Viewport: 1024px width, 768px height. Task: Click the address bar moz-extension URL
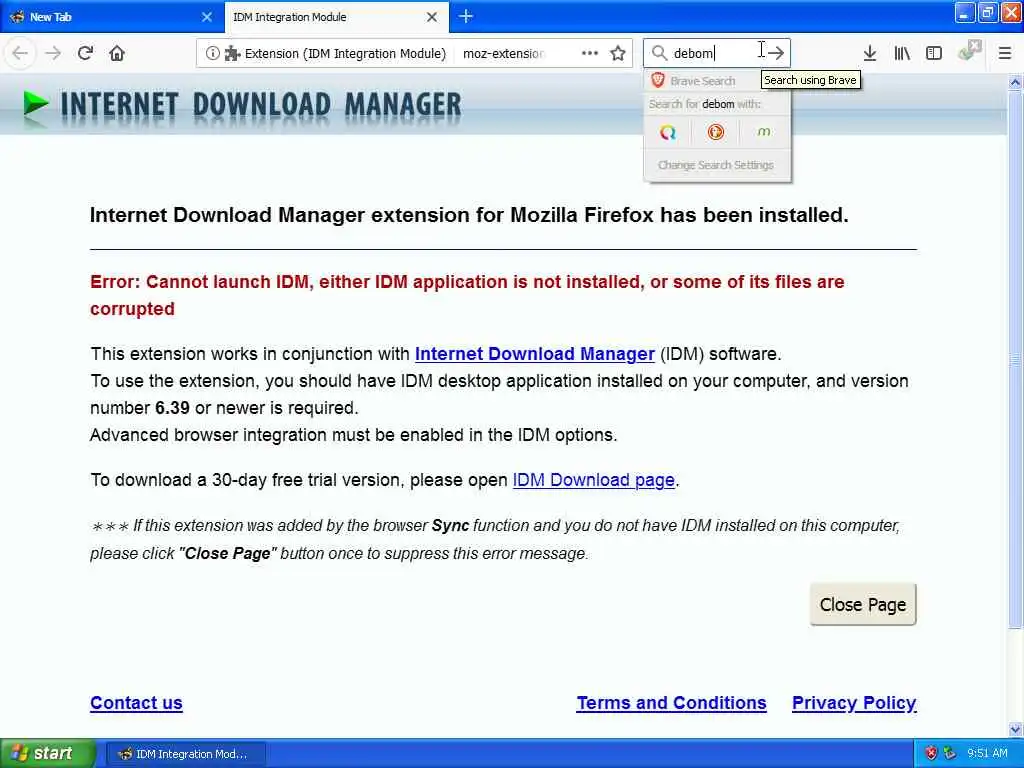coord(504,54)
